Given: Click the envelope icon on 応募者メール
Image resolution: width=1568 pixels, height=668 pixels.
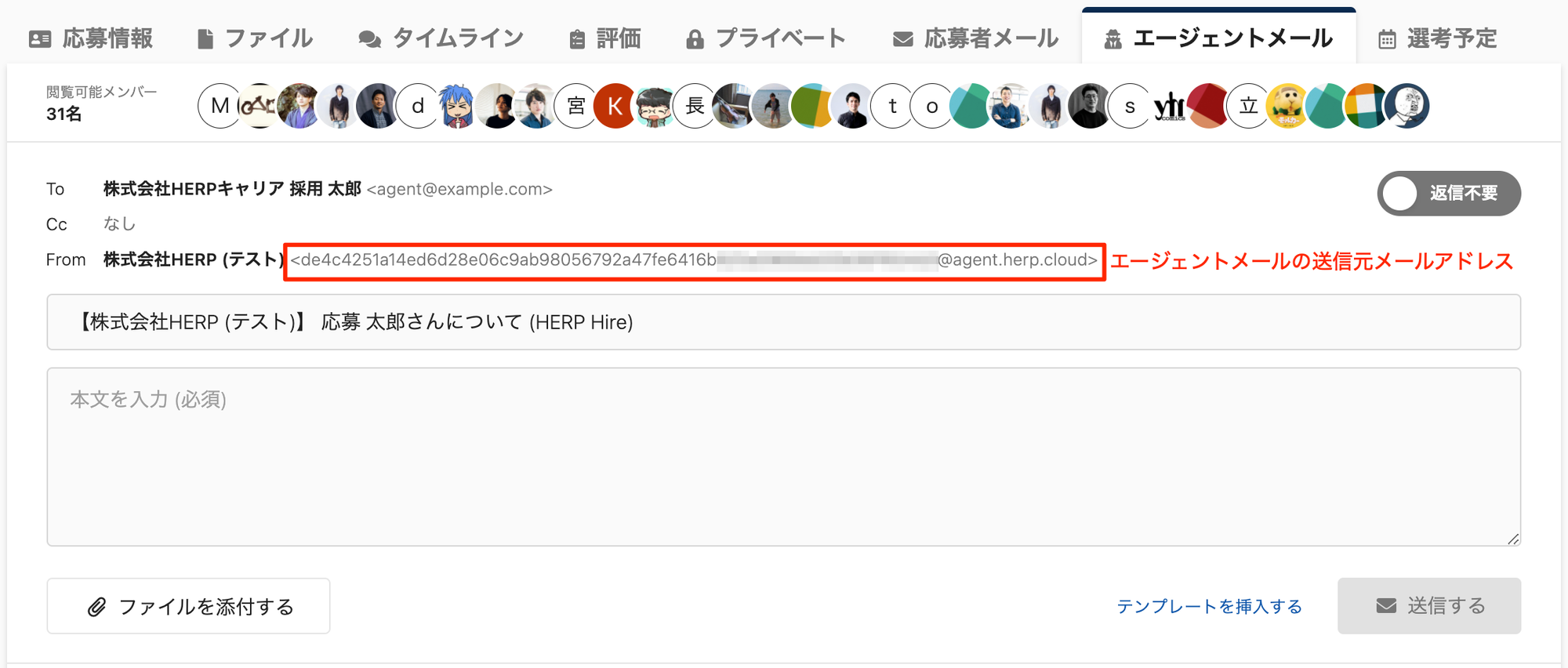Looking at the screenshot, I should tap(902, 39).
